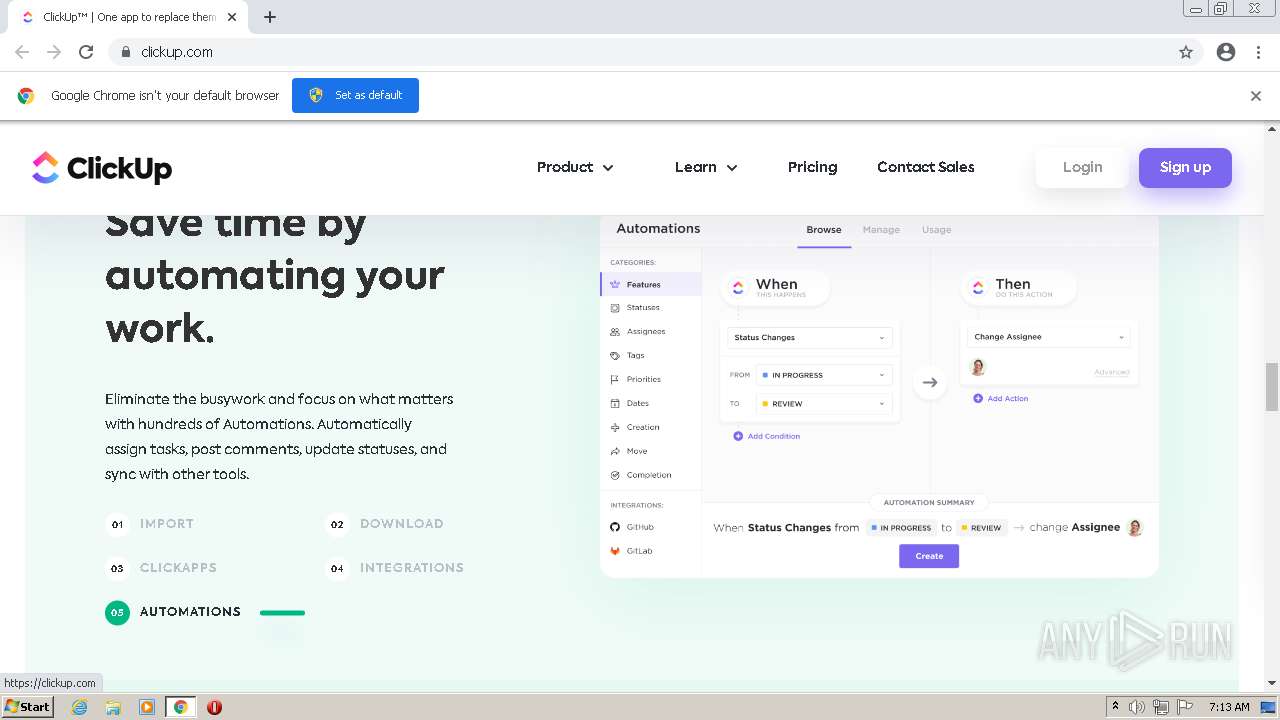Screen dimensions: 1280x720
Task: Select step 02 Download
Action: (x=385, y=524)
